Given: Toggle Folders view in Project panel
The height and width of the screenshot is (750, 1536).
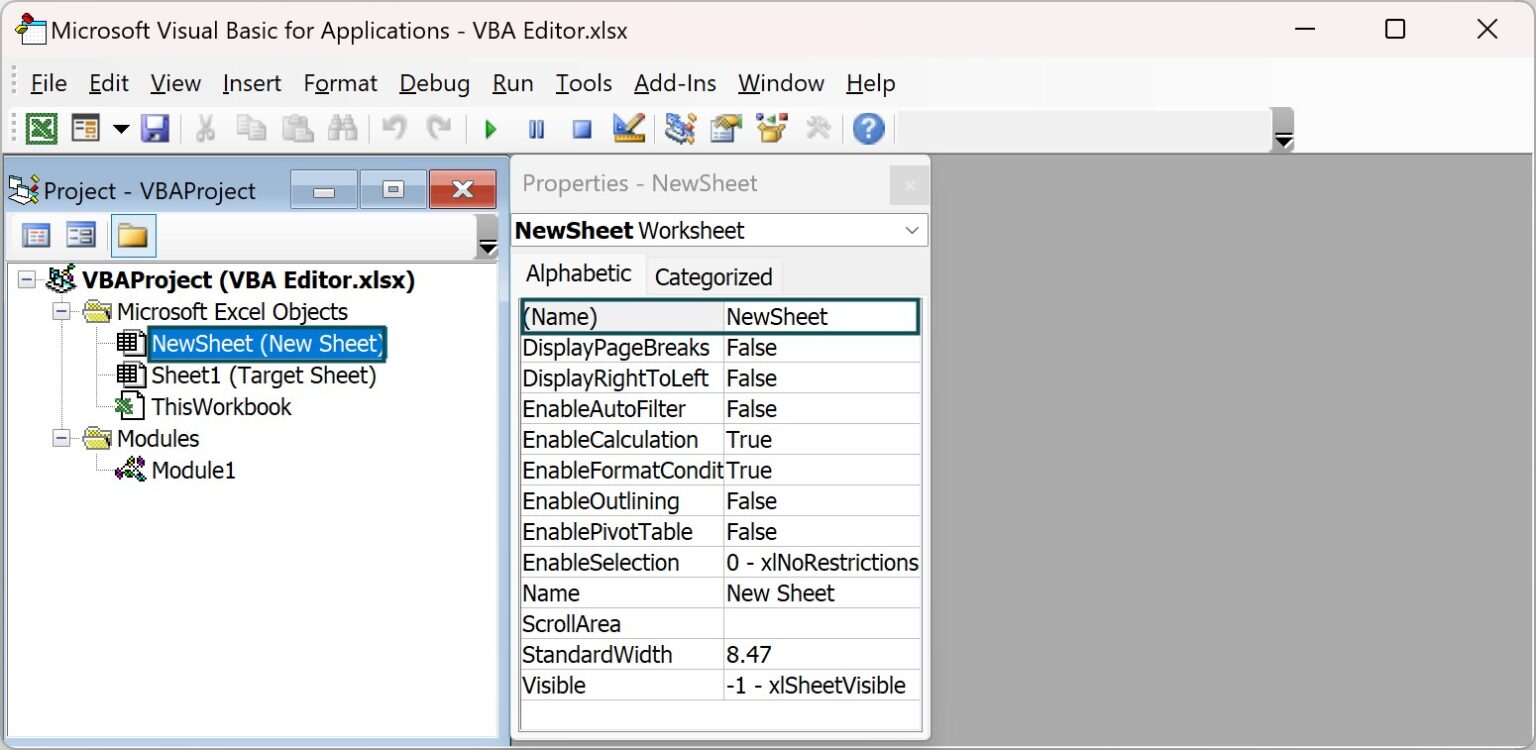Looking at the screenshot, I should tap(133, 236).
